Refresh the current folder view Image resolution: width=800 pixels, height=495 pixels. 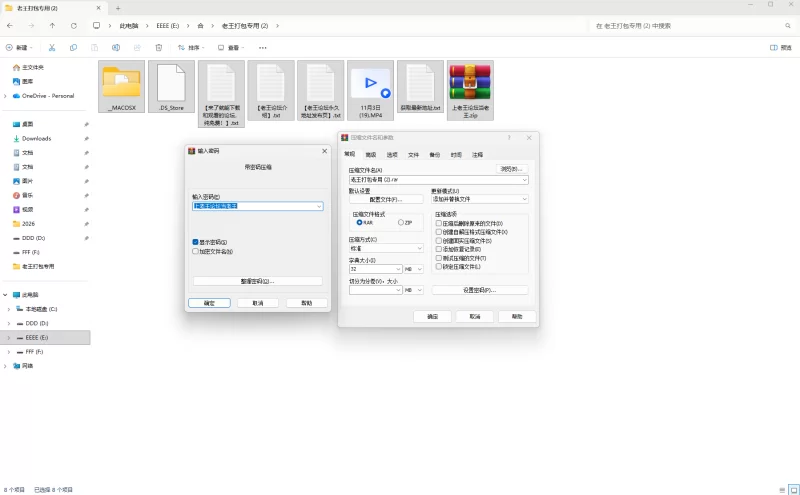(73, 26)
